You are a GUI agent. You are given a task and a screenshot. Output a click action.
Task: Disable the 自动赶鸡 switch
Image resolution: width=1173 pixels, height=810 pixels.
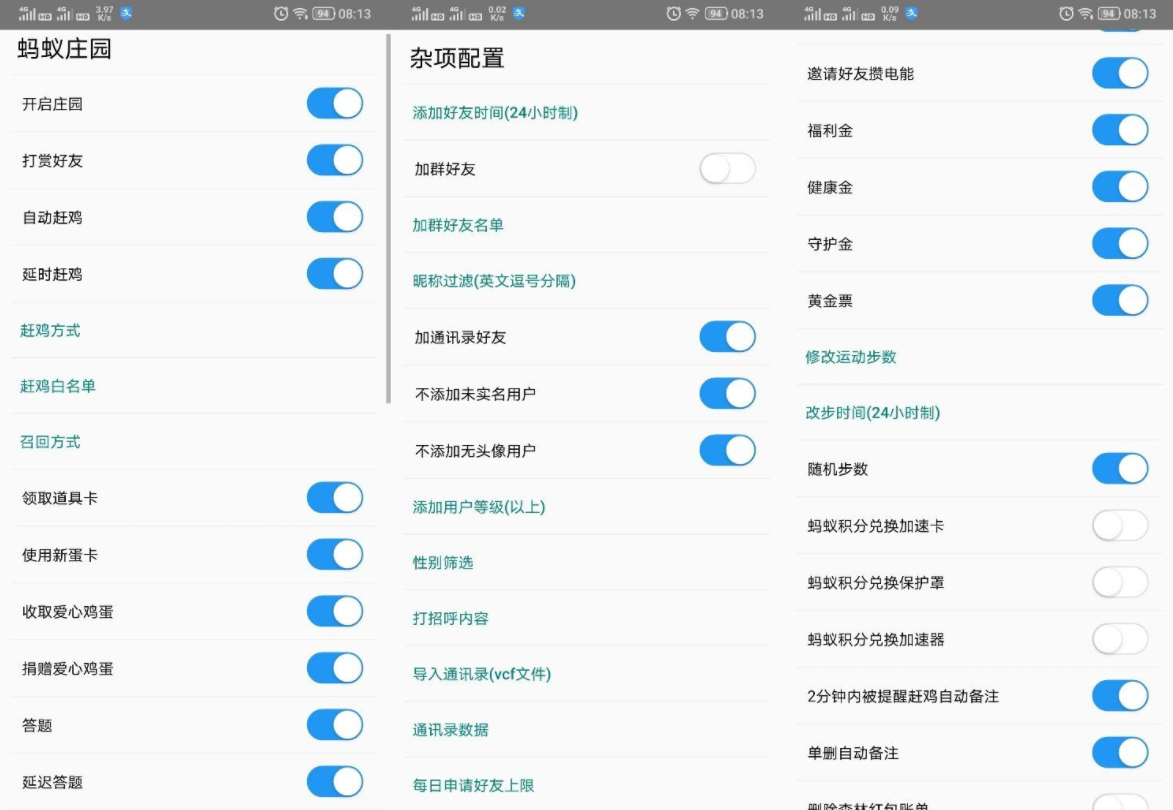(x=335, y=217)
